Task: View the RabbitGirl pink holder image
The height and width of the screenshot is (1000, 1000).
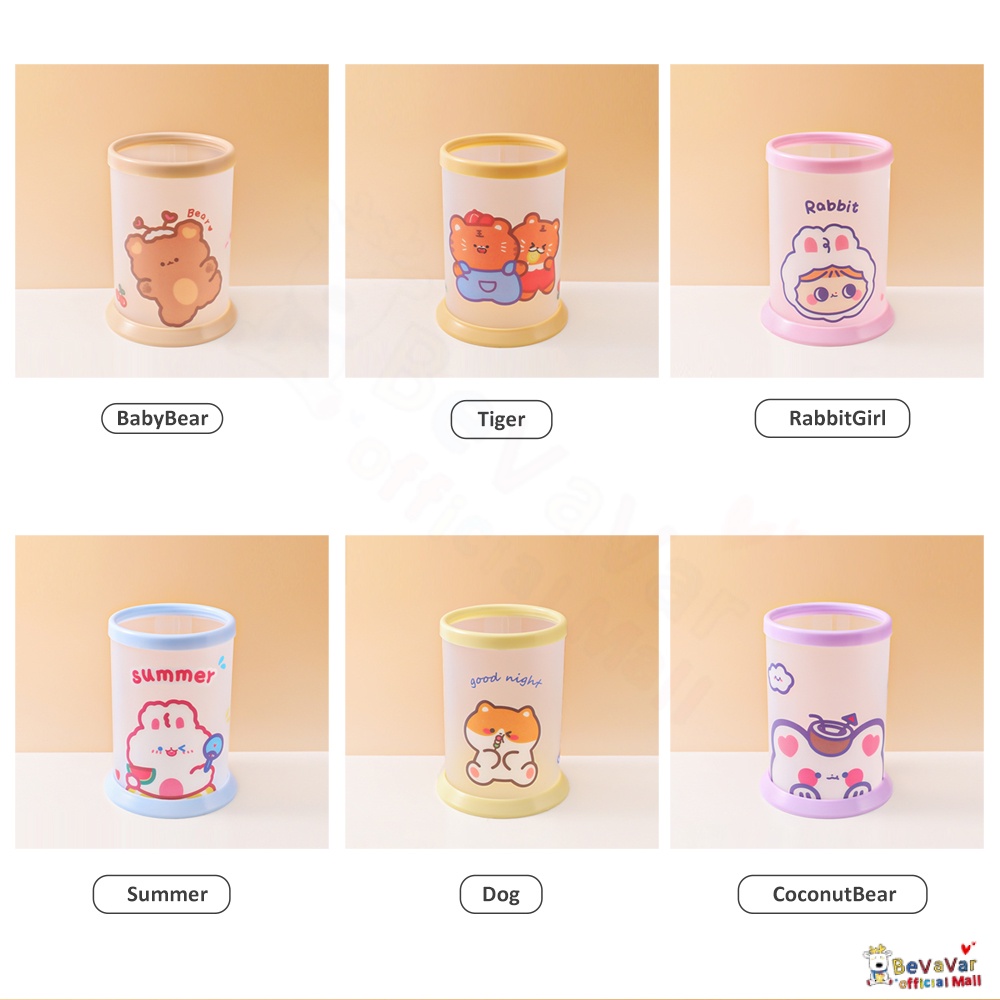Action: pyautogui.click(x=827, y=221)
